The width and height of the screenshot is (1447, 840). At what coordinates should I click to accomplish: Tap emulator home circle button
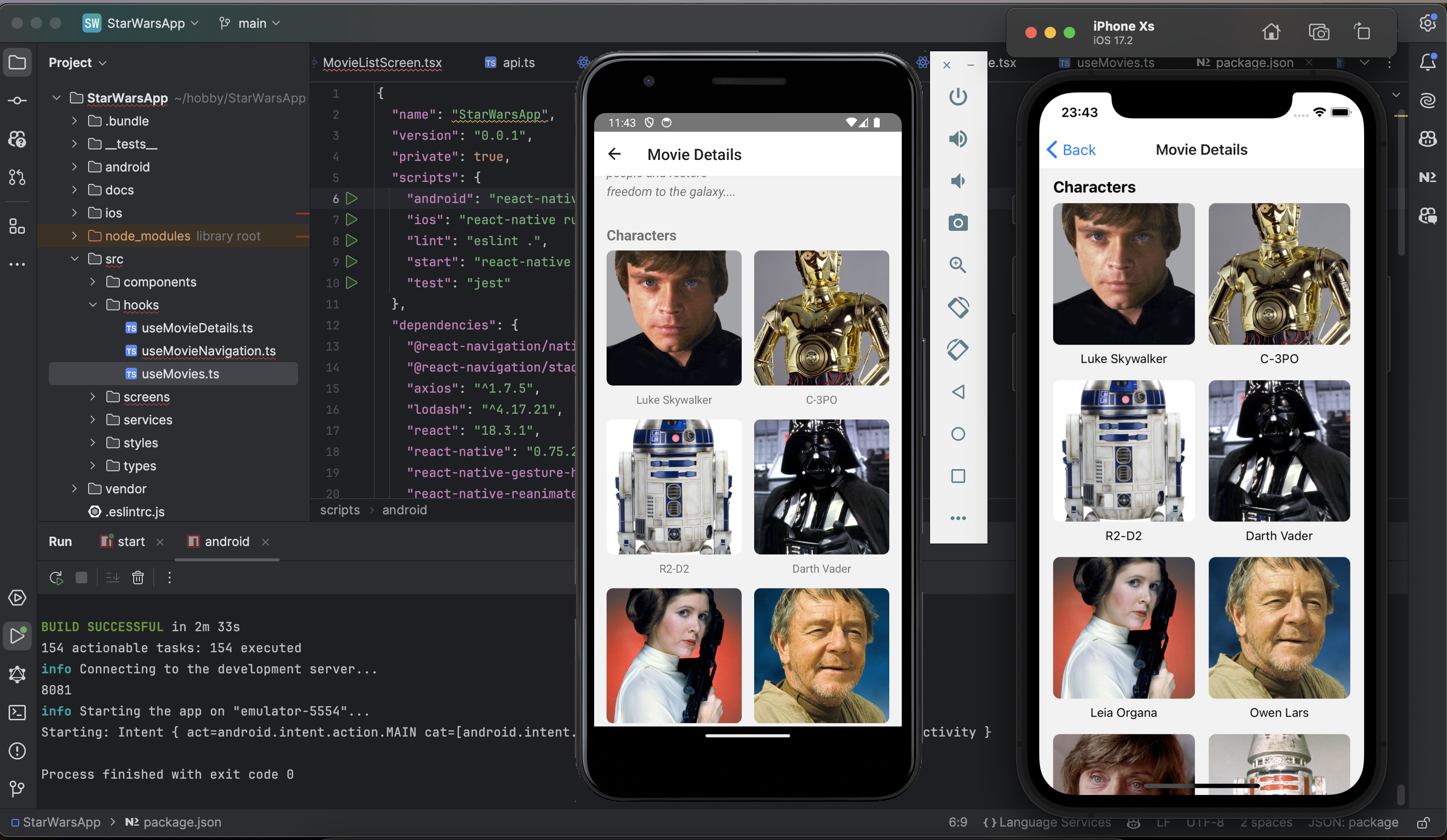pos(958,434)
